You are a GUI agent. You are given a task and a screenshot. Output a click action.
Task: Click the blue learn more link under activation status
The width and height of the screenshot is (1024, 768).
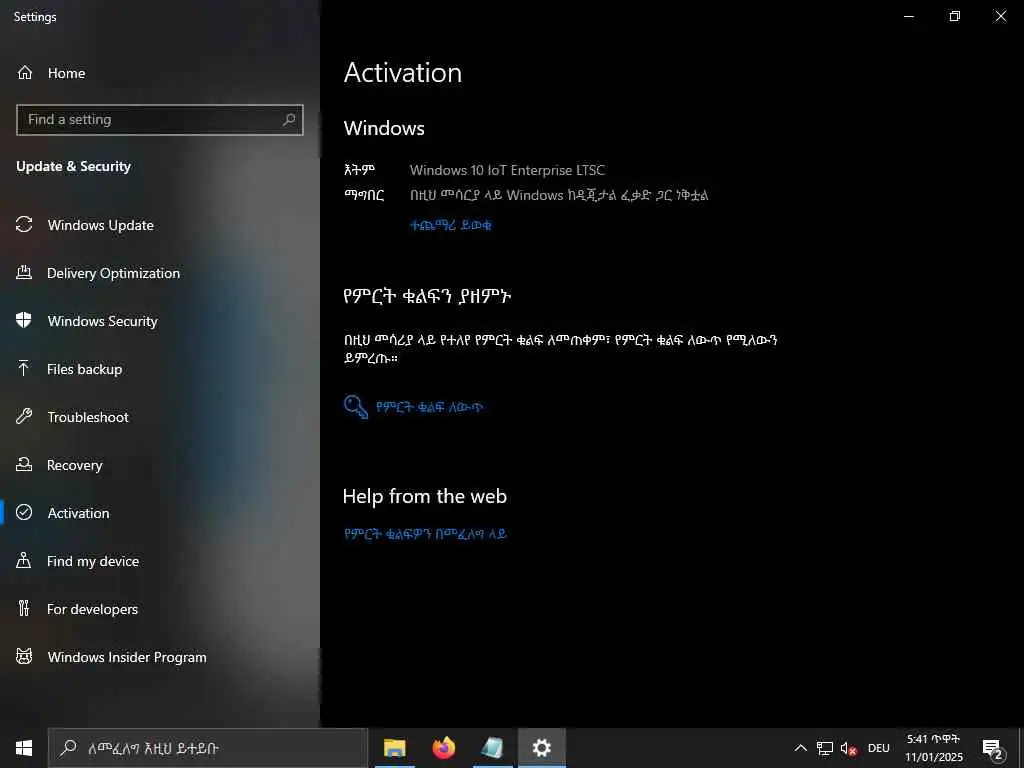point(450,225)
